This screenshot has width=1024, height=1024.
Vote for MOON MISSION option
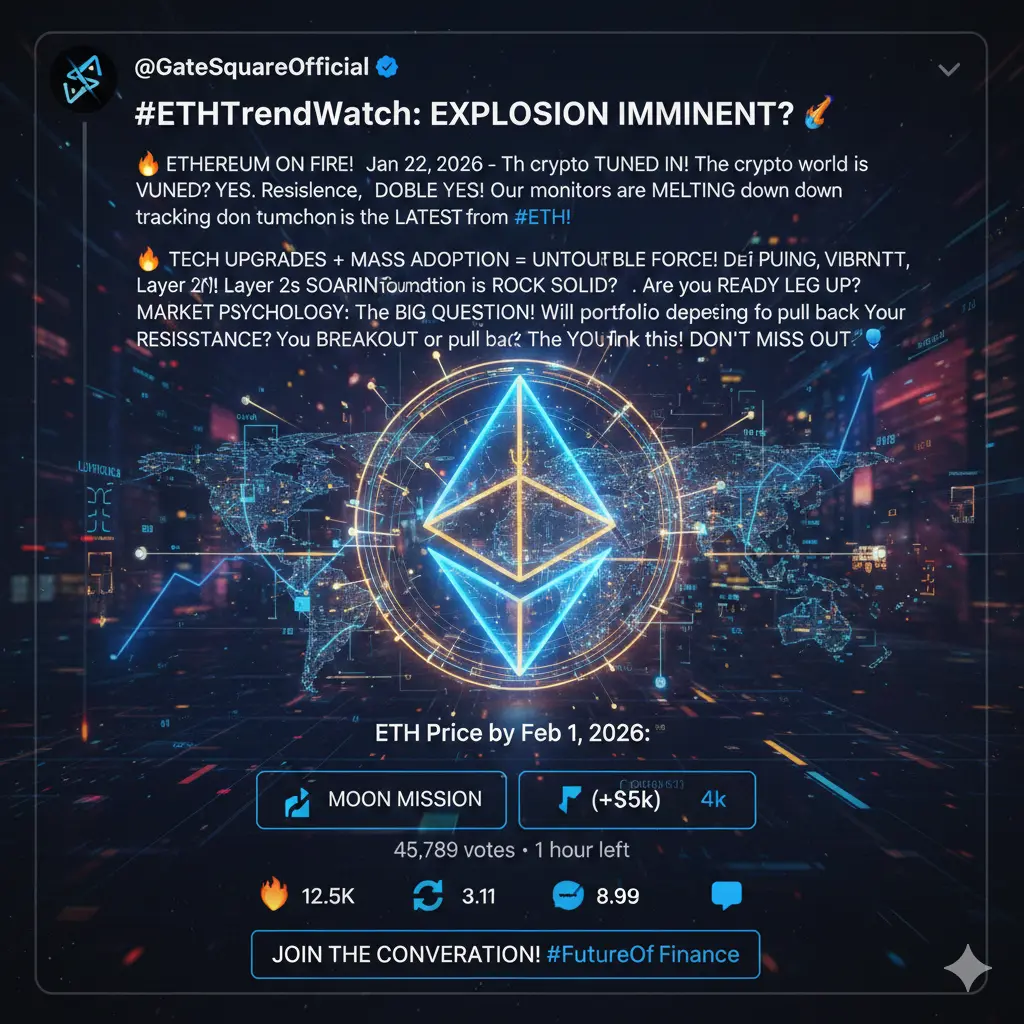point(381,799)
